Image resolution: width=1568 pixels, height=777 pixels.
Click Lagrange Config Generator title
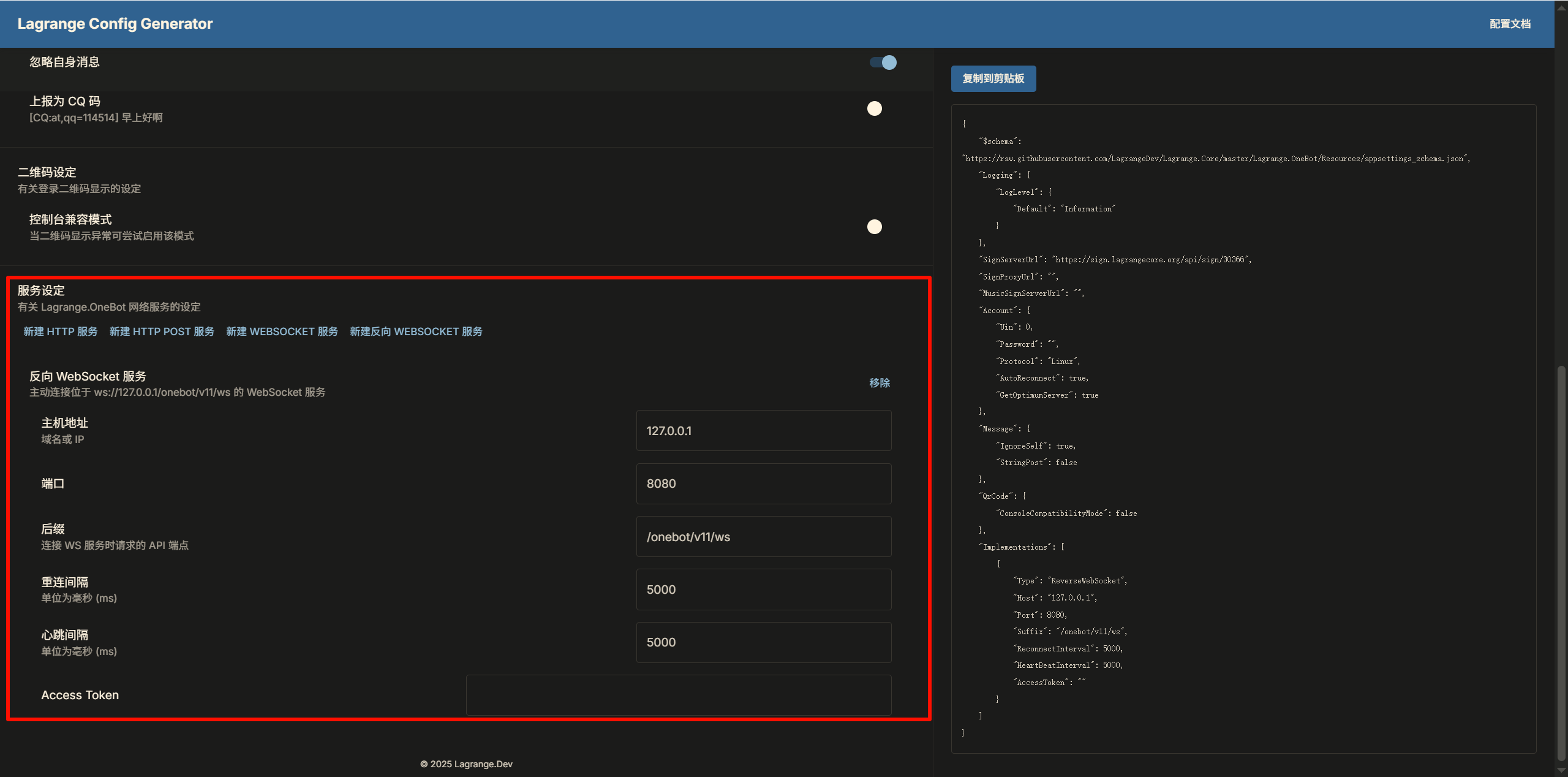point(115,24)
